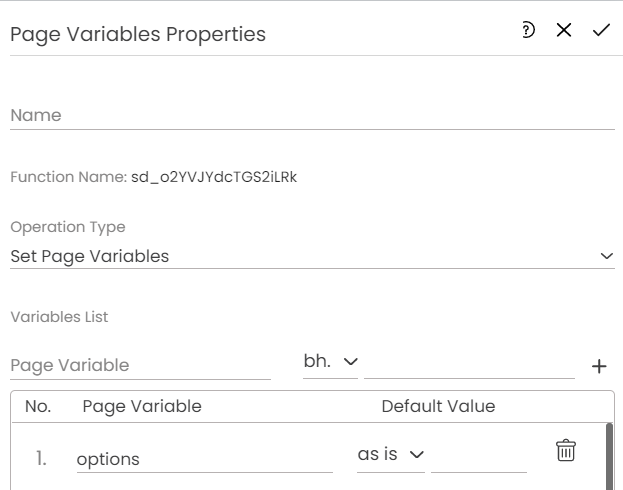Expand the "bh." scope dropdown

tap(330, 361)
